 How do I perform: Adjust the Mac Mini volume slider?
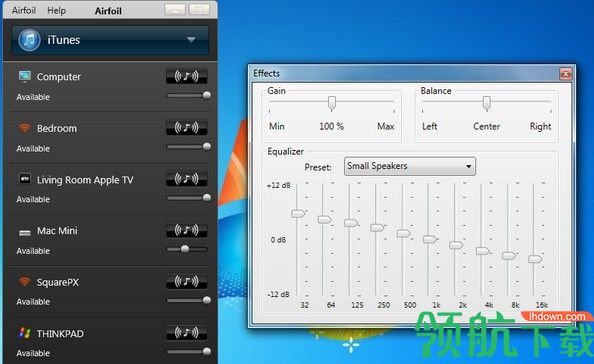click(x=188, y=249)
